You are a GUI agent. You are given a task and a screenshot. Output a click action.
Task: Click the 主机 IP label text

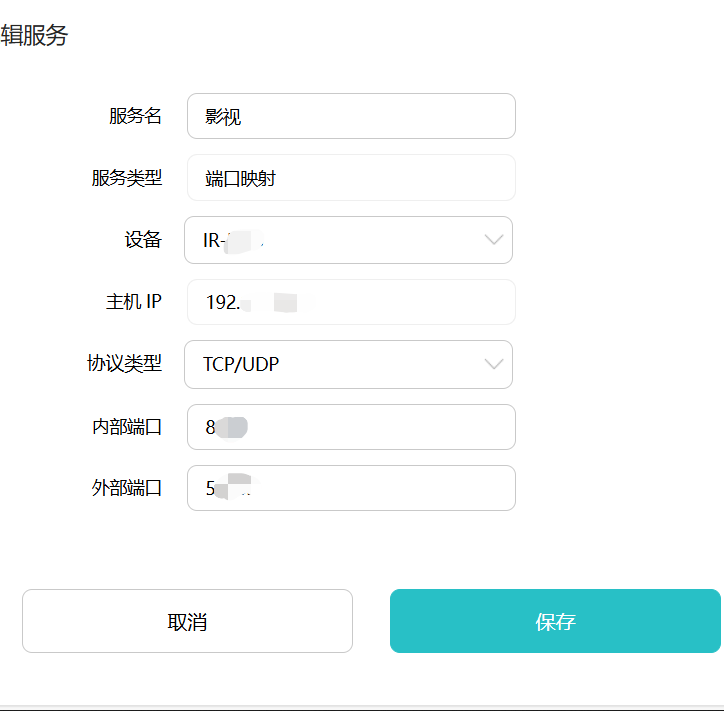tap(133, 302)
